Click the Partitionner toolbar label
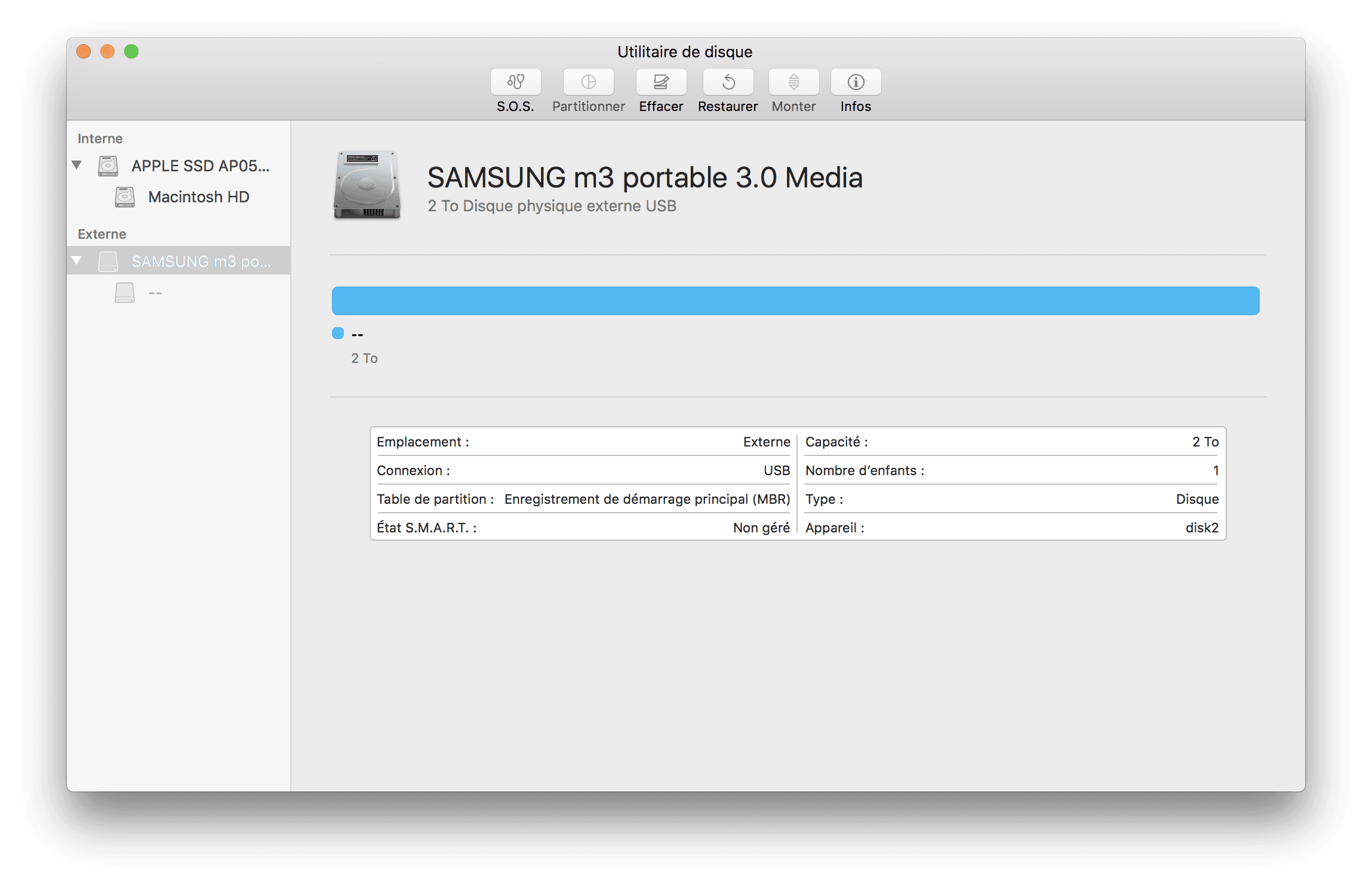Screen dimensions: 1372x887 (588, 107)
